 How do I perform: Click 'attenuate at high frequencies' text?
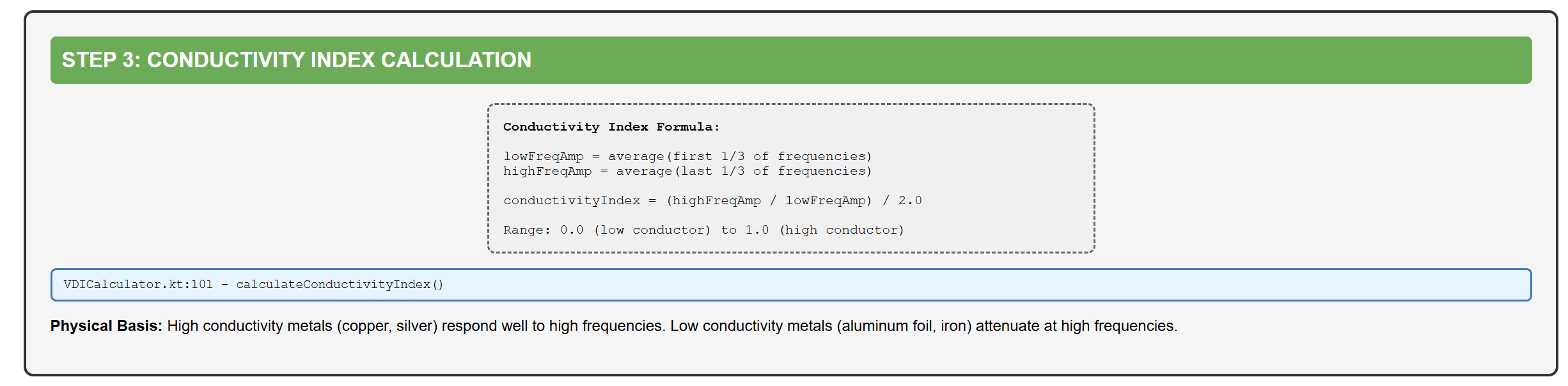pyautogui.click(x=1076, y=326)
